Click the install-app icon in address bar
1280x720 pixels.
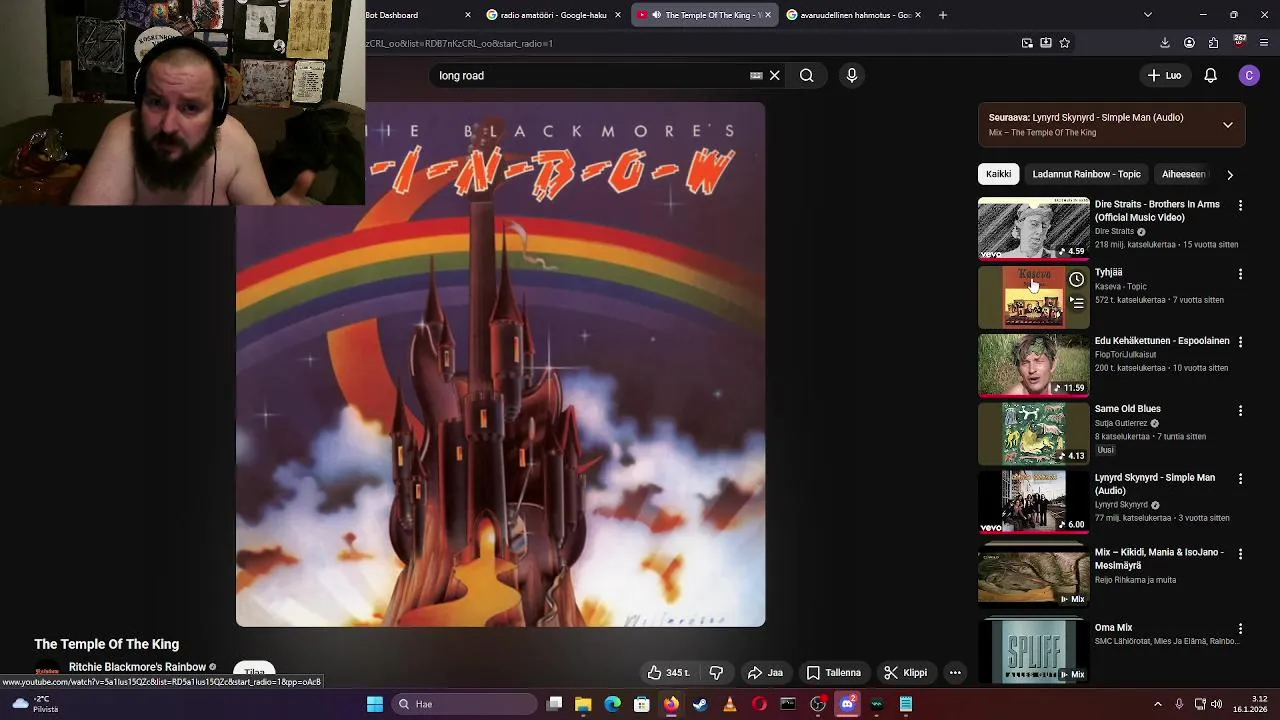[1046, 43]
